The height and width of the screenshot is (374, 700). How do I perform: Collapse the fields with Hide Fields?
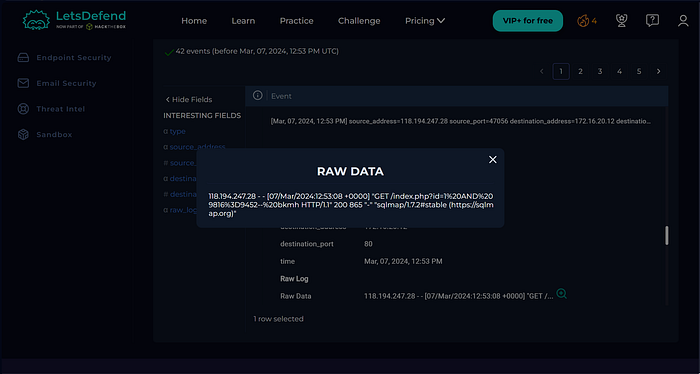coord(188,100)
